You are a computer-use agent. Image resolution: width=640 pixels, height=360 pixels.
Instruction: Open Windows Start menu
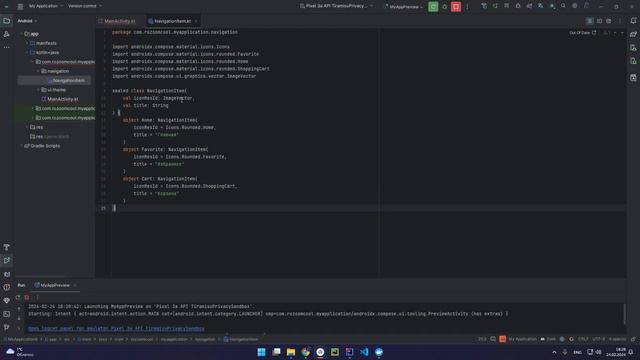(262, 352)
